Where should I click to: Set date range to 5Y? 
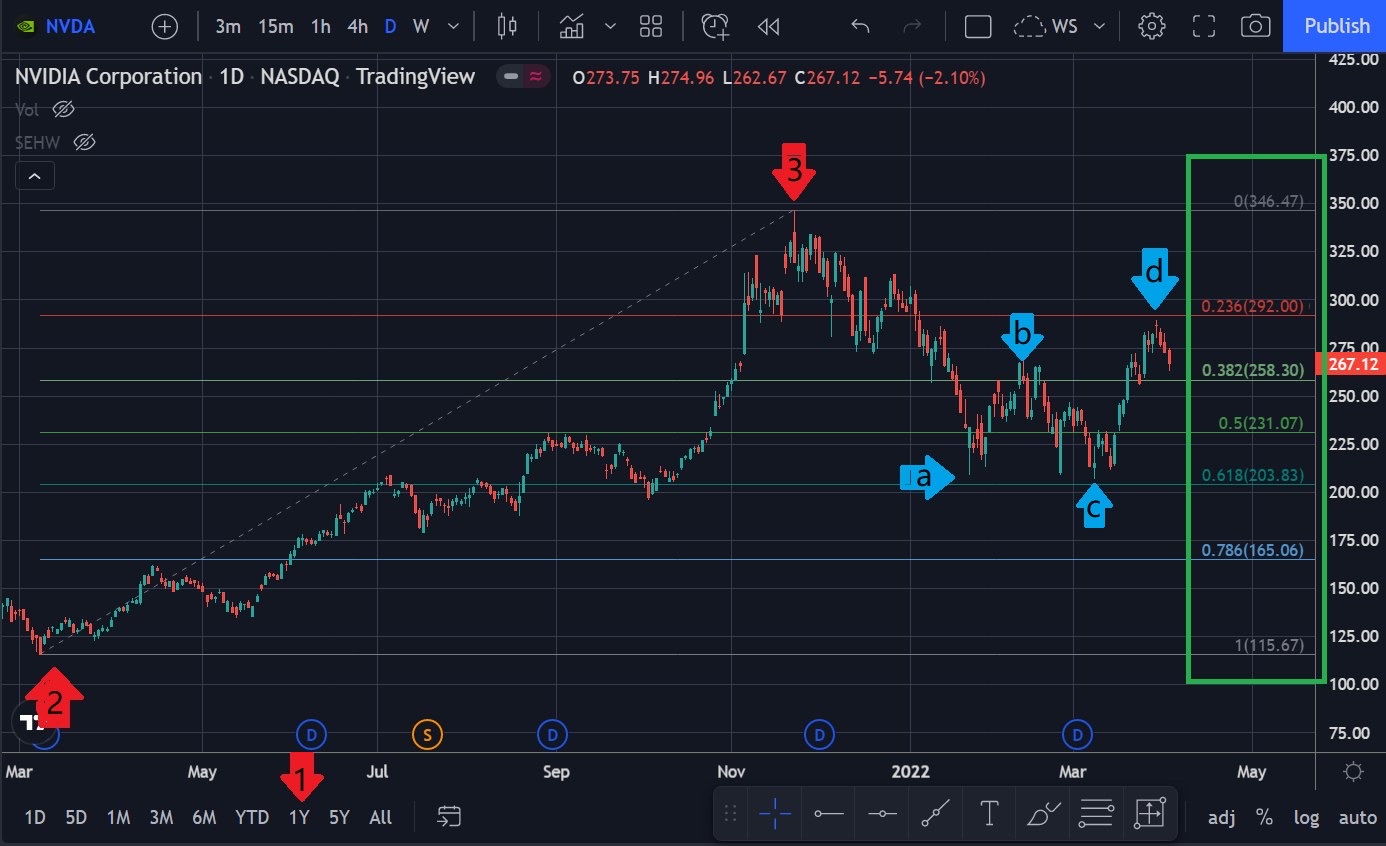pyautogui.click(x=339, y=817)
